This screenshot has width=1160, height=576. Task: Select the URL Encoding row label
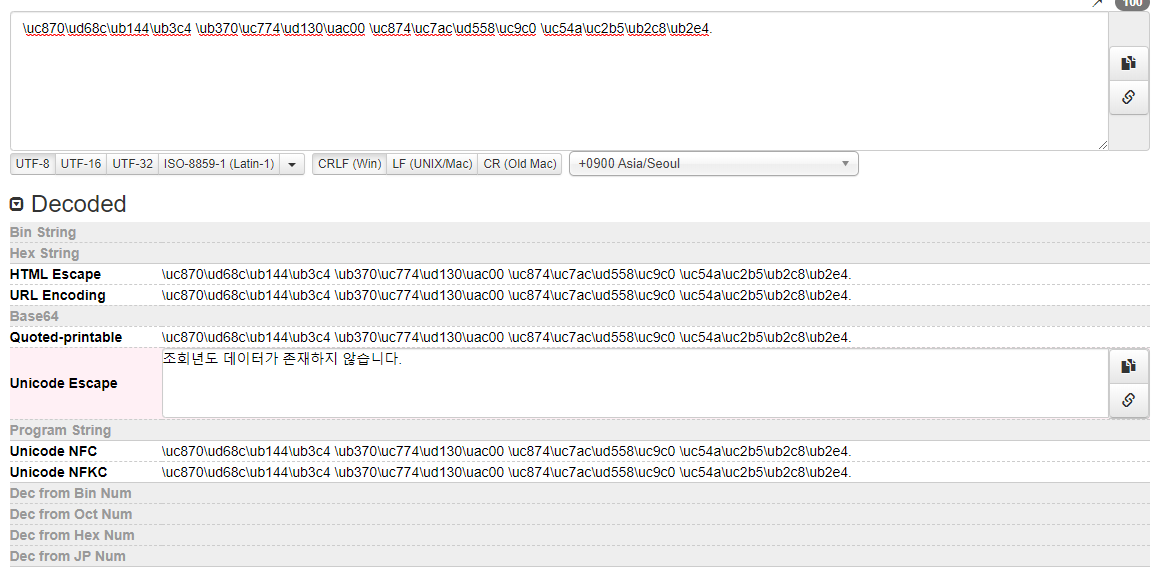click(58, 295)
